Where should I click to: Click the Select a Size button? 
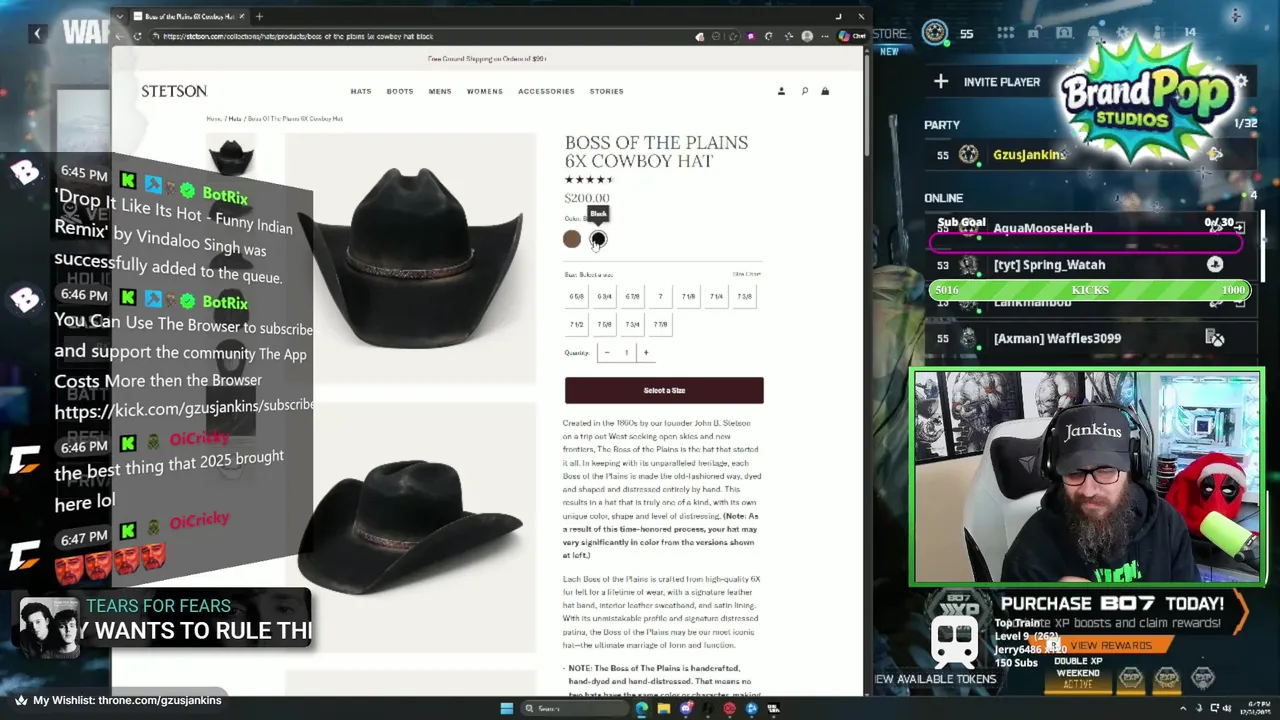point(664,390)
